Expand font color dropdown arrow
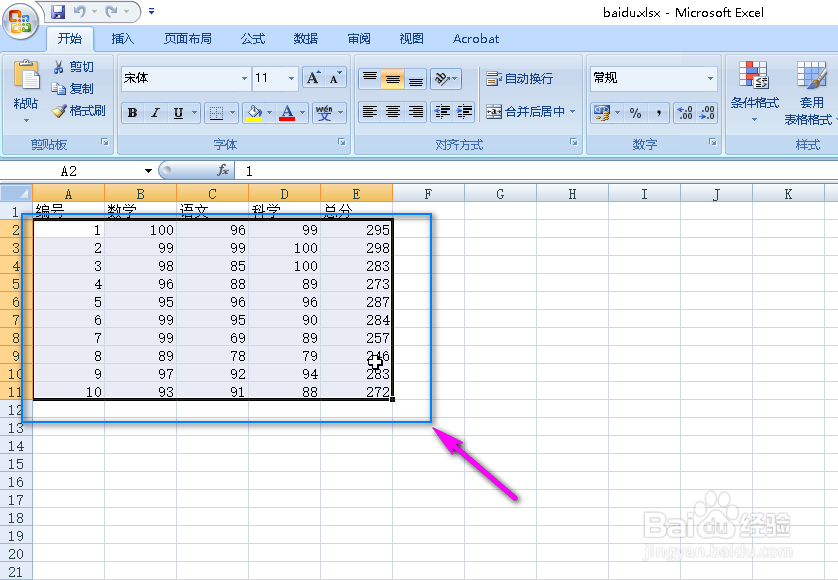 tap(302, 113)
